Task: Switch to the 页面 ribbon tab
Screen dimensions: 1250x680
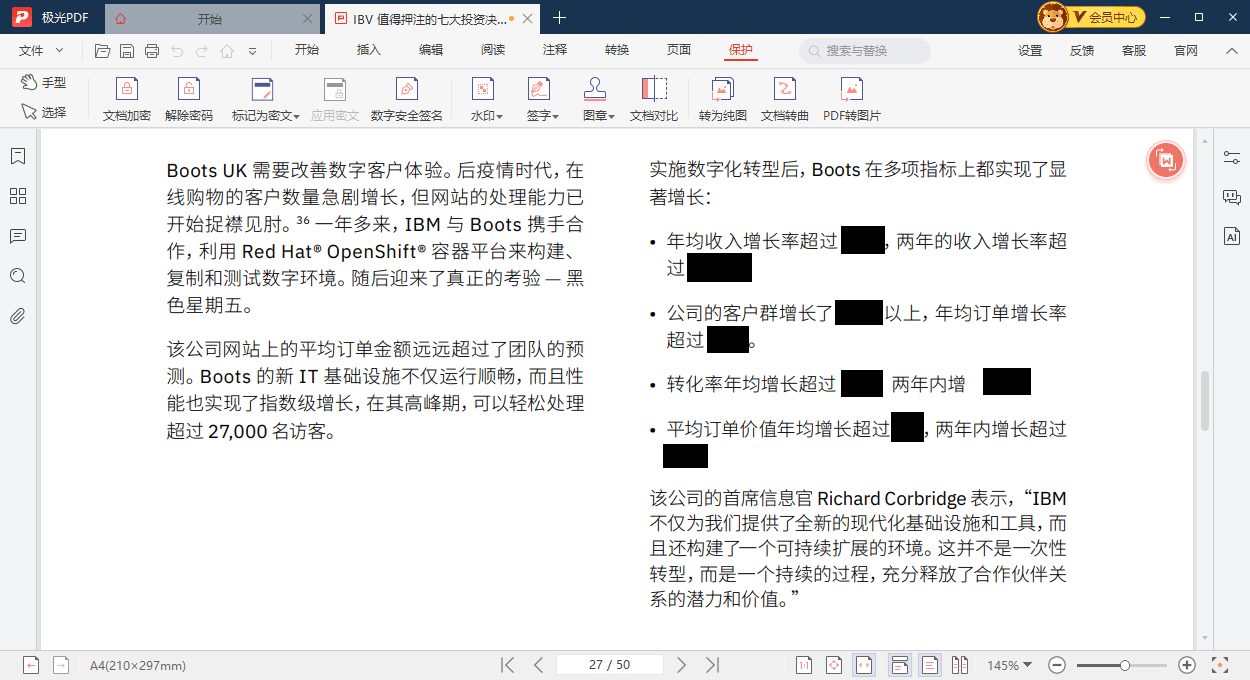Action: click(679, 51)
